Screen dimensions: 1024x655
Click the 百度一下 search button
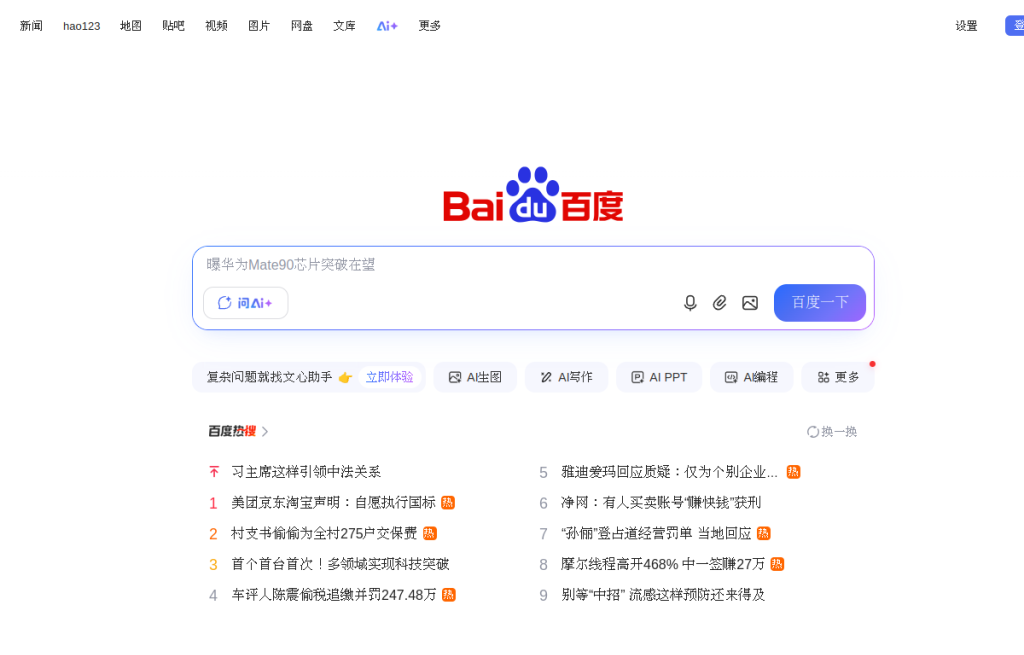820,302
